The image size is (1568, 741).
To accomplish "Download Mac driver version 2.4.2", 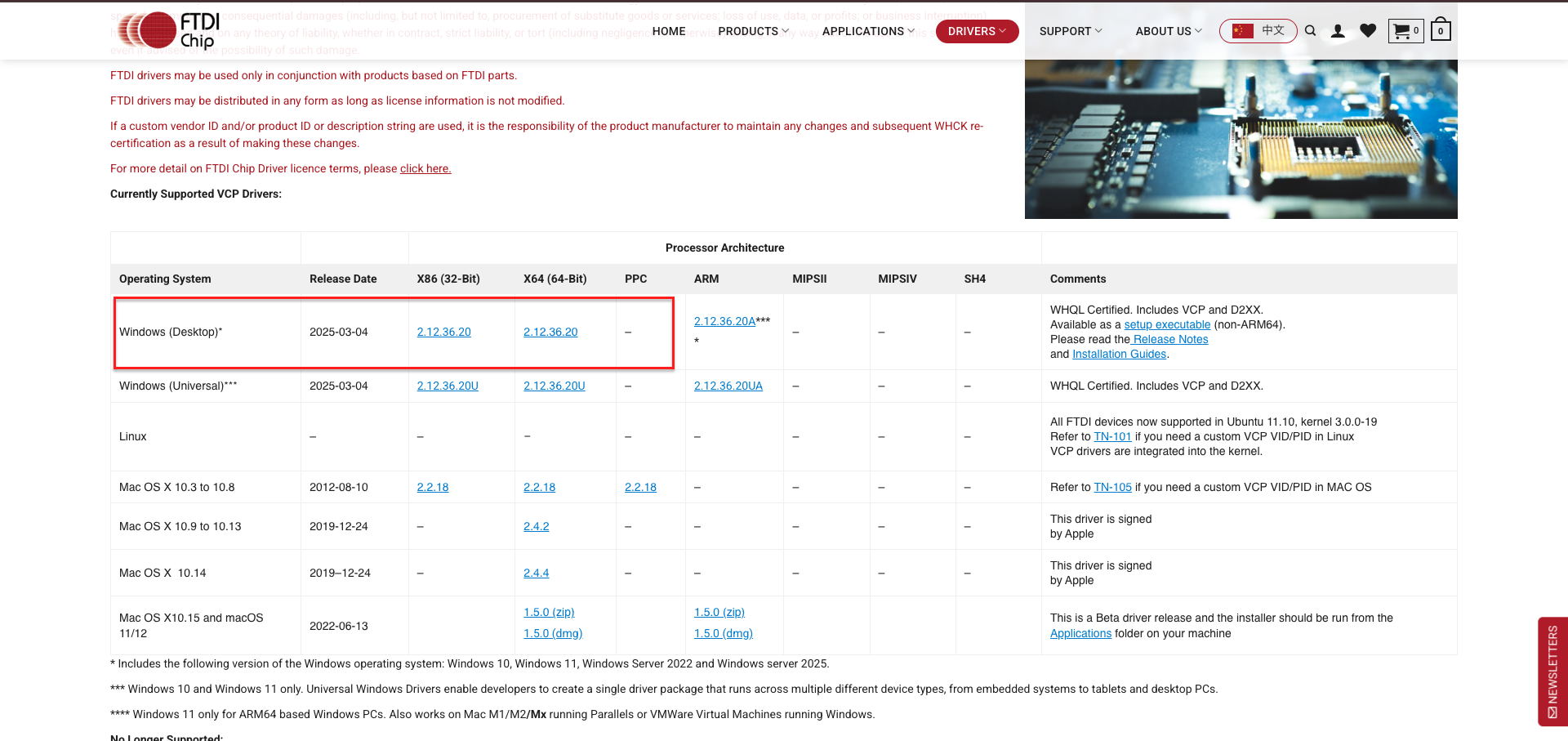I will click(x=537, y=526).
